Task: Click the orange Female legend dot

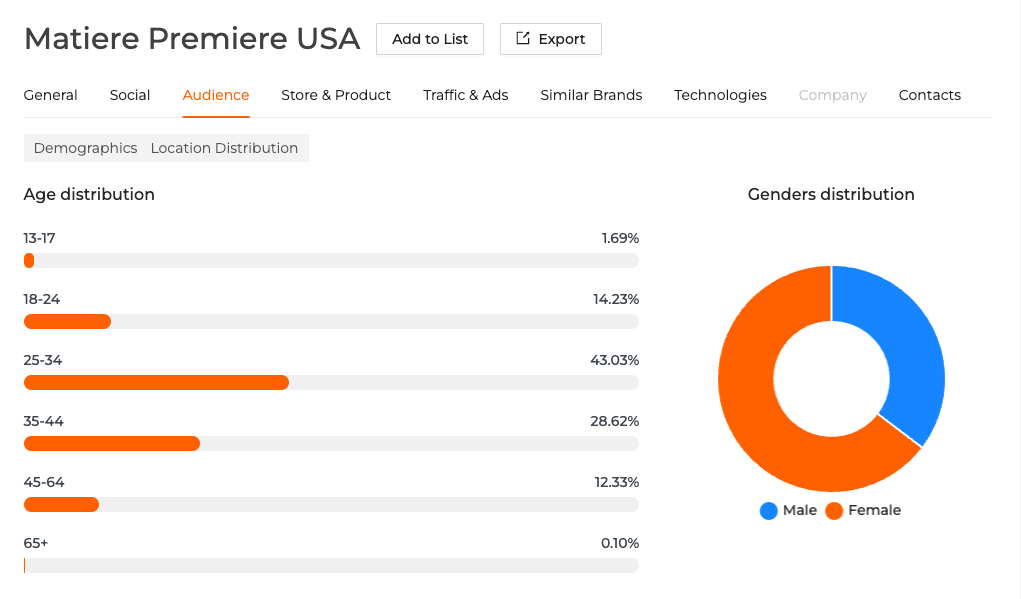Action: [834, 511]
